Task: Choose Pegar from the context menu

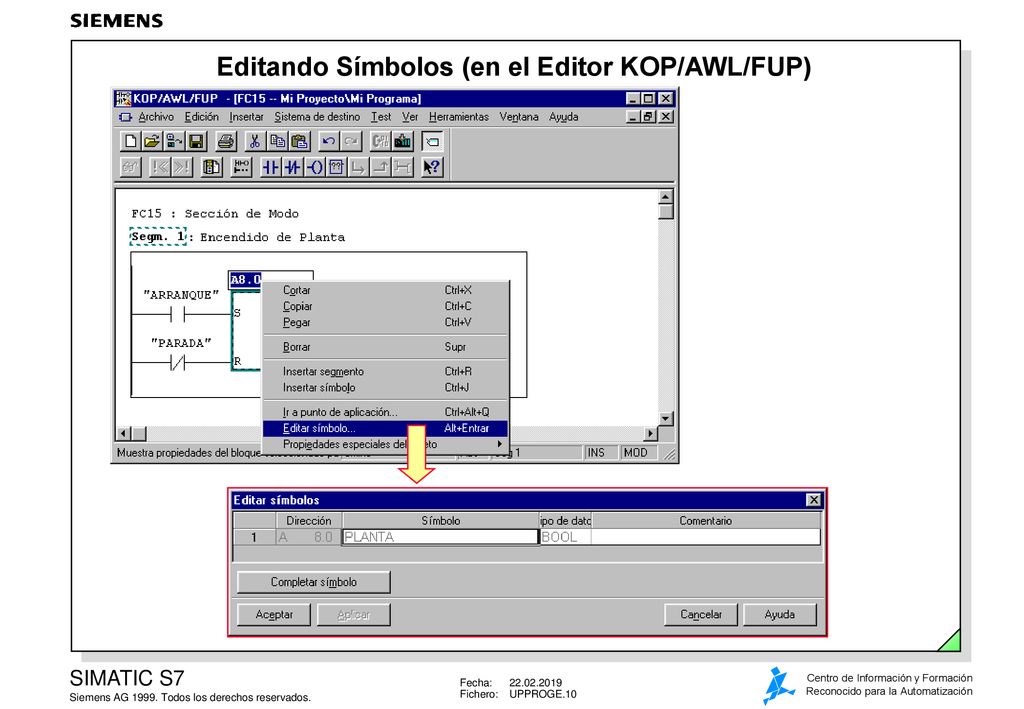Action: point(385,323)
